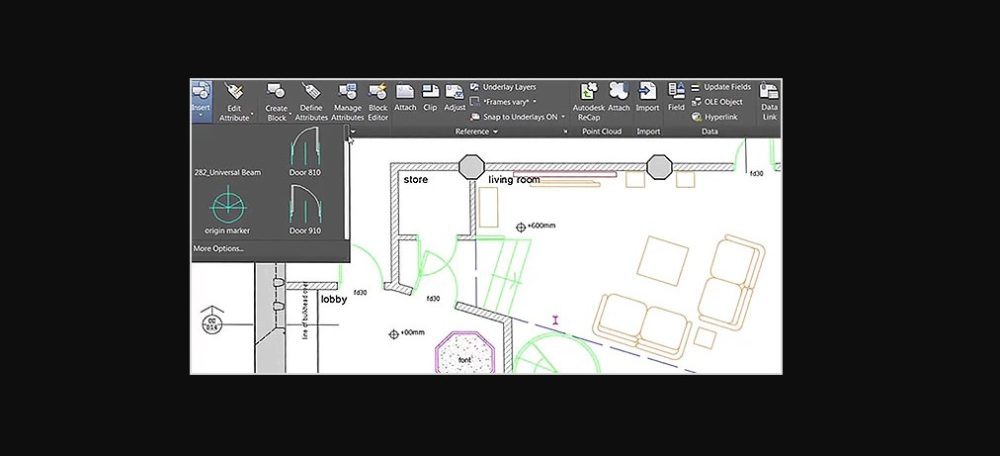Launch the Block Editor
Image resolution: width=1000 pixels, height=456 pixels.
[378, 98]
